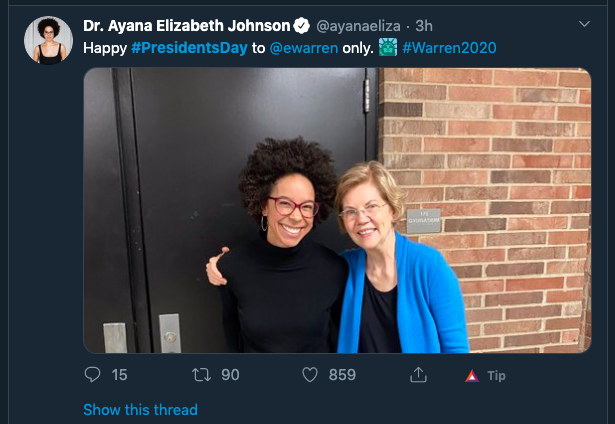
Task: Open the #Warren2020 hashtag
Action: point(449,48)
